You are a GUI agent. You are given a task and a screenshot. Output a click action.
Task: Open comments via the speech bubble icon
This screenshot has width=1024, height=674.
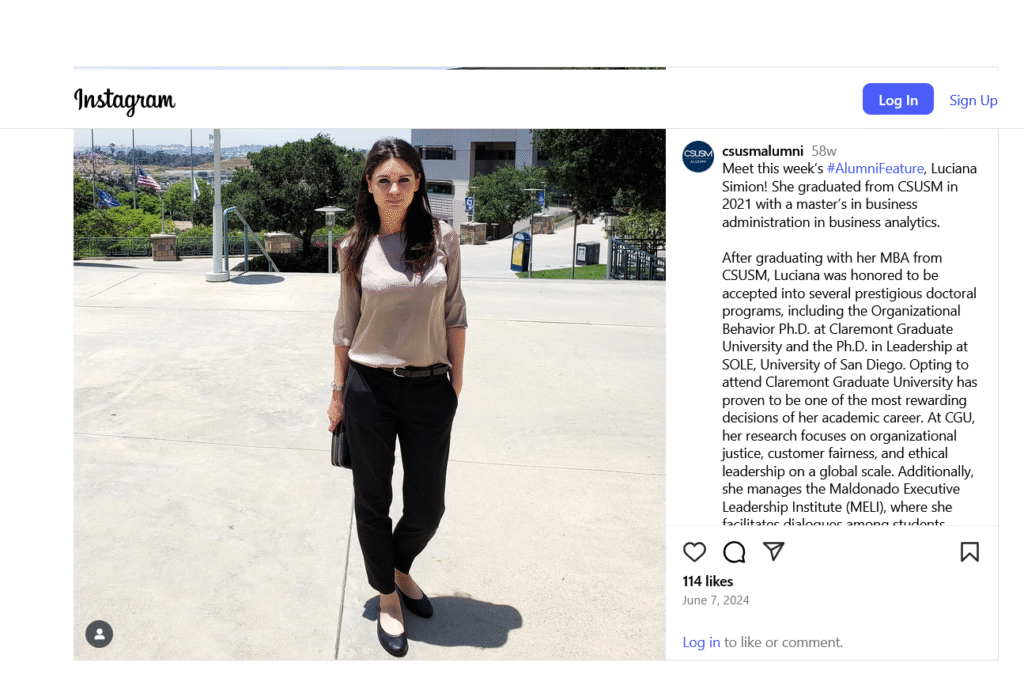pyautogui.click(x=734, y=552)
